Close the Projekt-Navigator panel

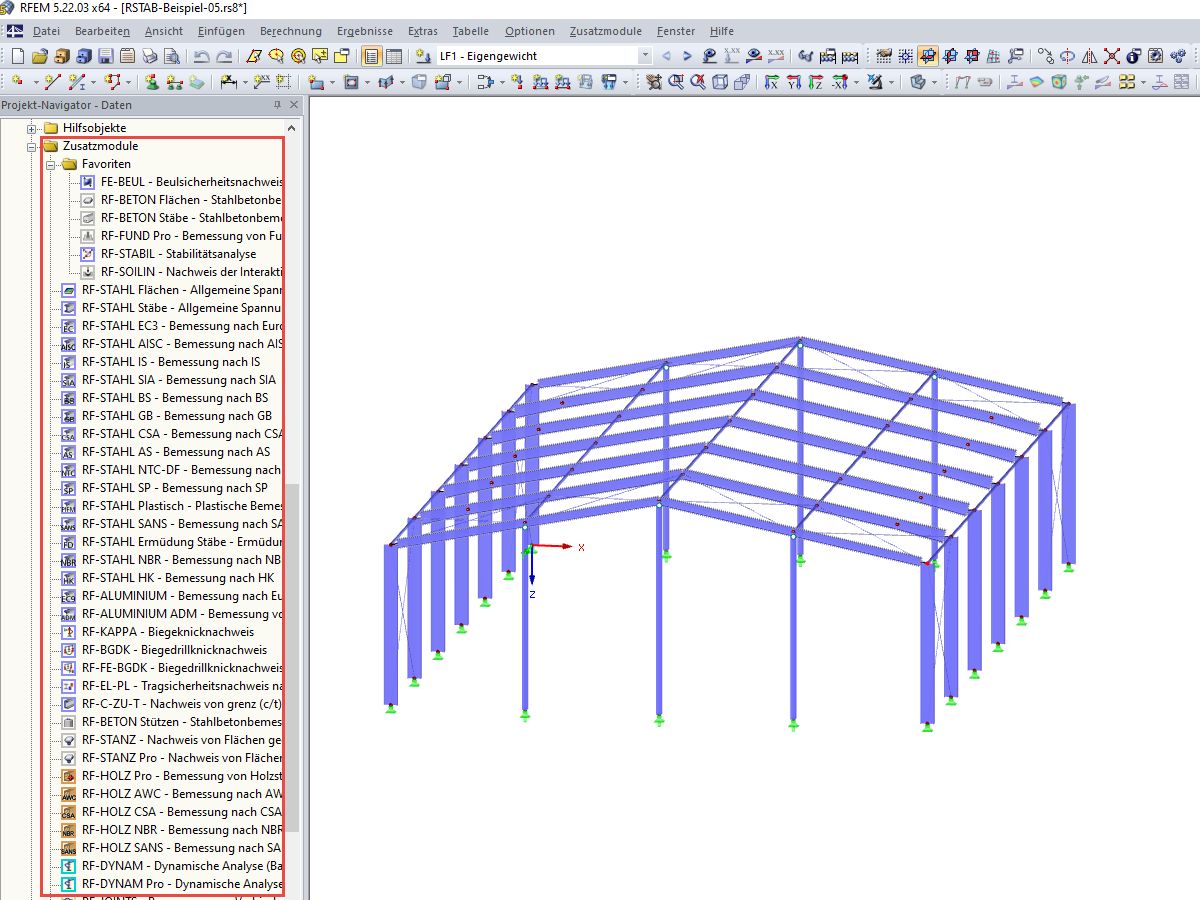(x=293, y=105)
